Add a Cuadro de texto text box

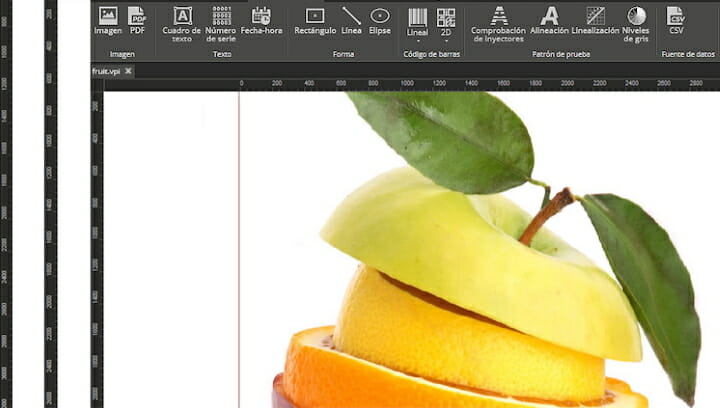[x=182, y=24]
